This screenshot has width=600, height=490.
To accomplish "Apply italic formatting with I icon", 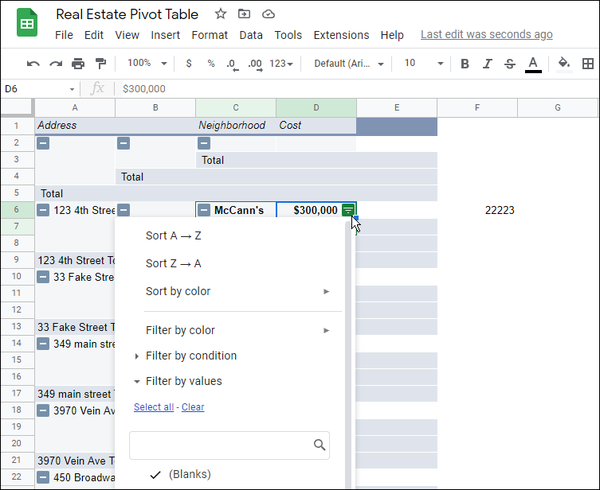I will pyautogui.click(x=487, y=63).
